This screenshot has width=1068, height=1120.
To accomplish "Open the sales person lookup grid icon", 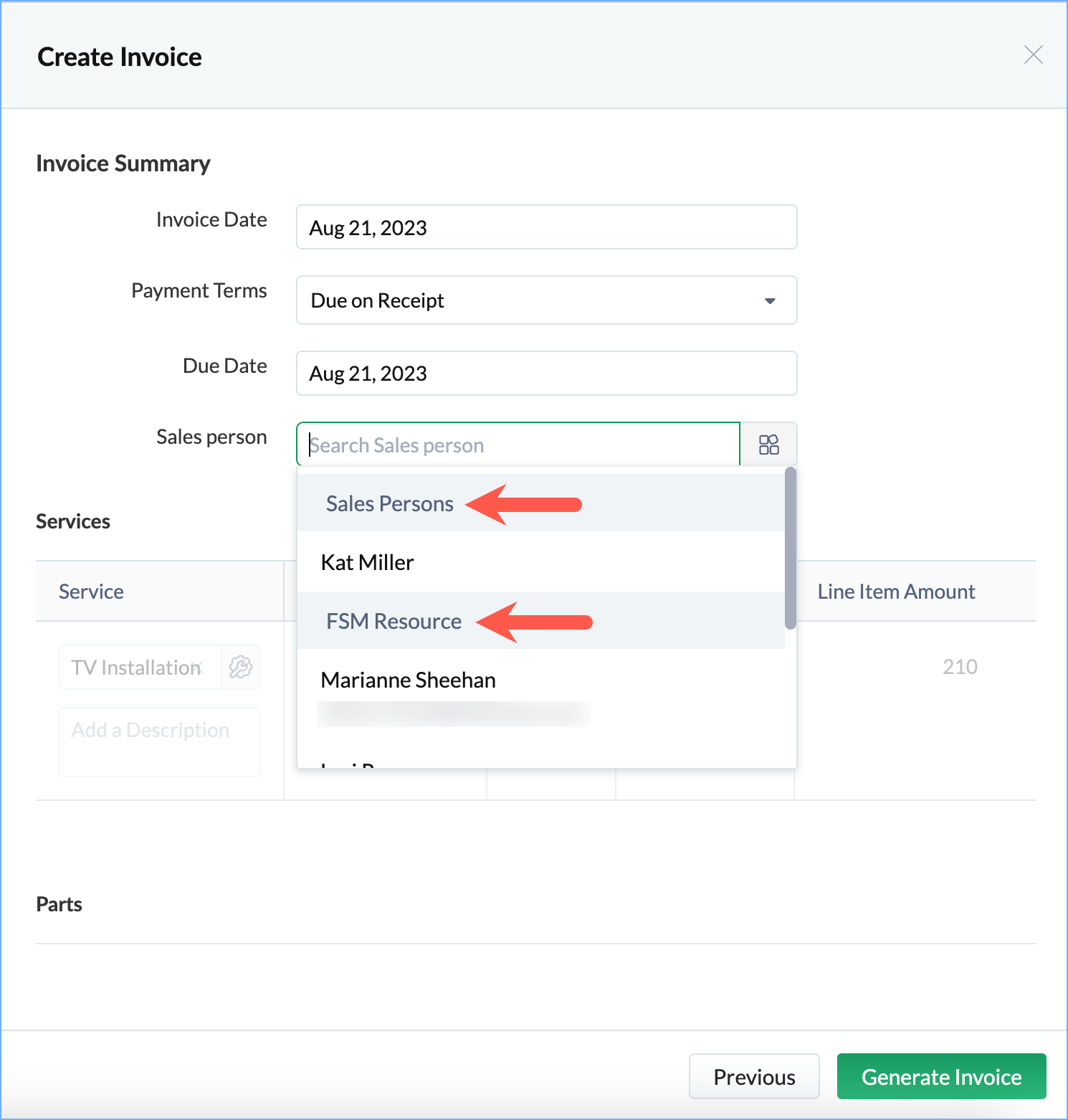I will (x=768, y=445).
